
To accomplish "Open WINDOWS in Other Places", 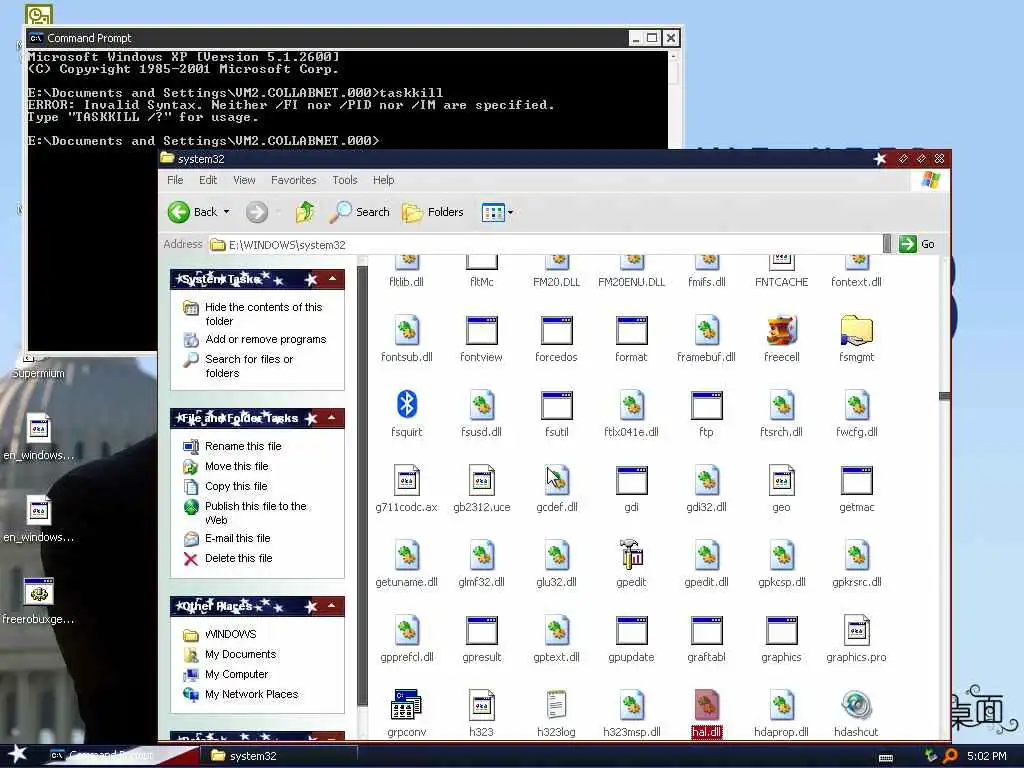I will pyautogui.click(x=230, y=634).
